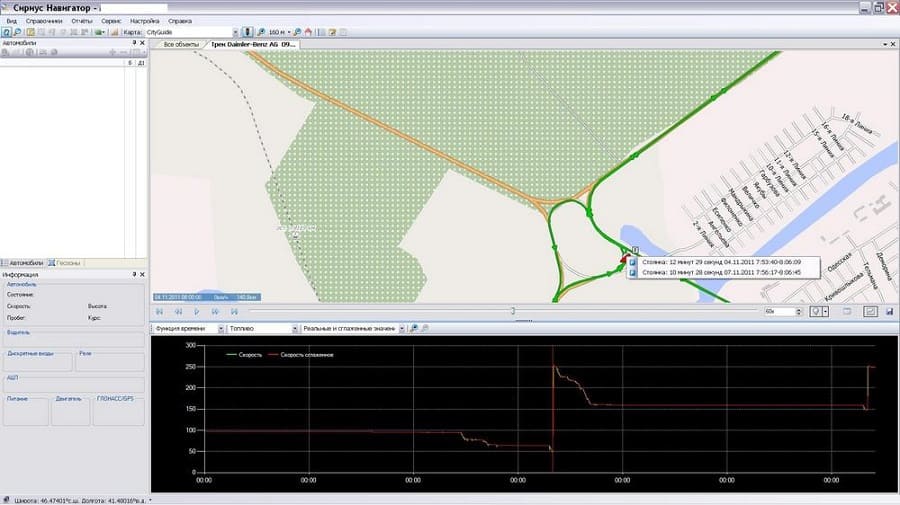Skip to the end of track playback
The width and height of the screenshot is (900, 505).
(x=234, y=312)
